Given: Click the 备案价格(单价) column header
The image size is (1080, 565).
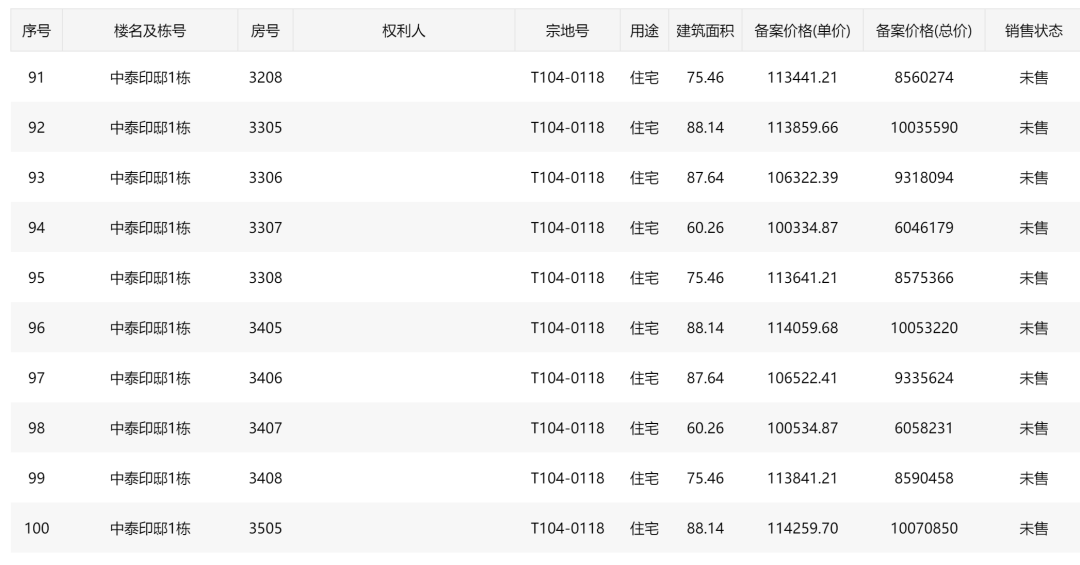Looking at the screenshot, I should (802, 31).
